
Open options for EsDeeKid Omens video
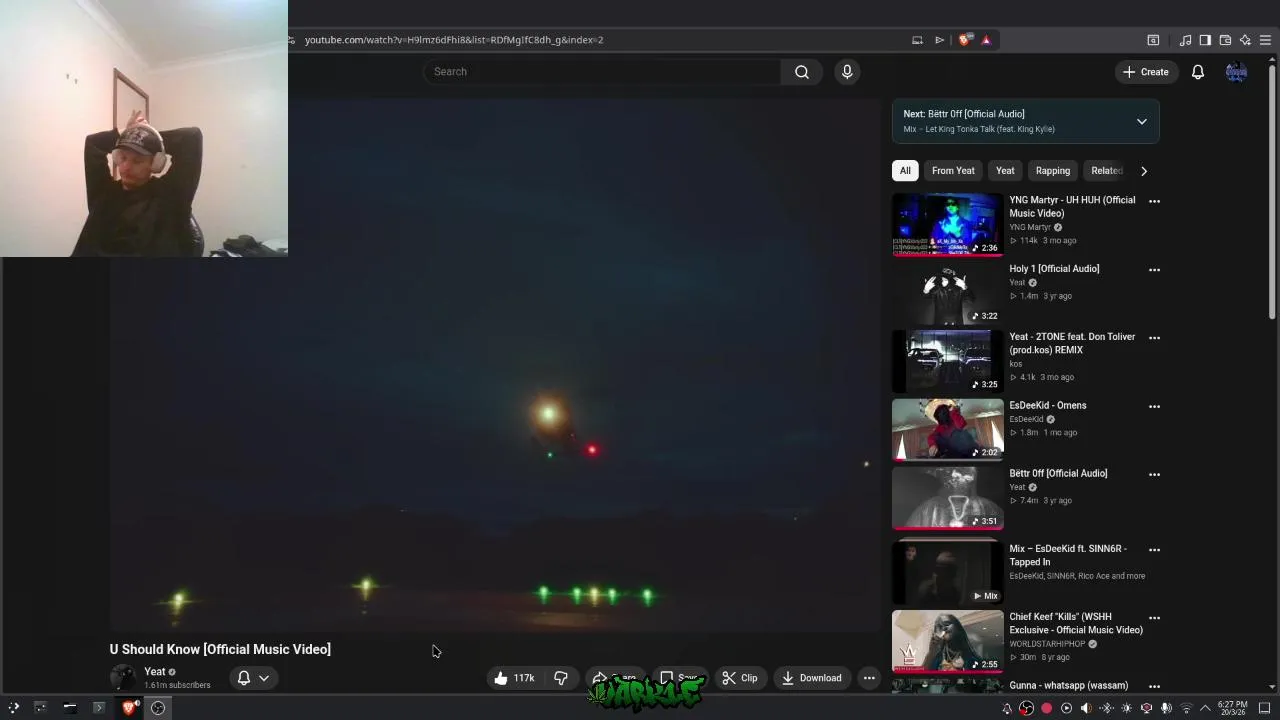point(1155,407)
